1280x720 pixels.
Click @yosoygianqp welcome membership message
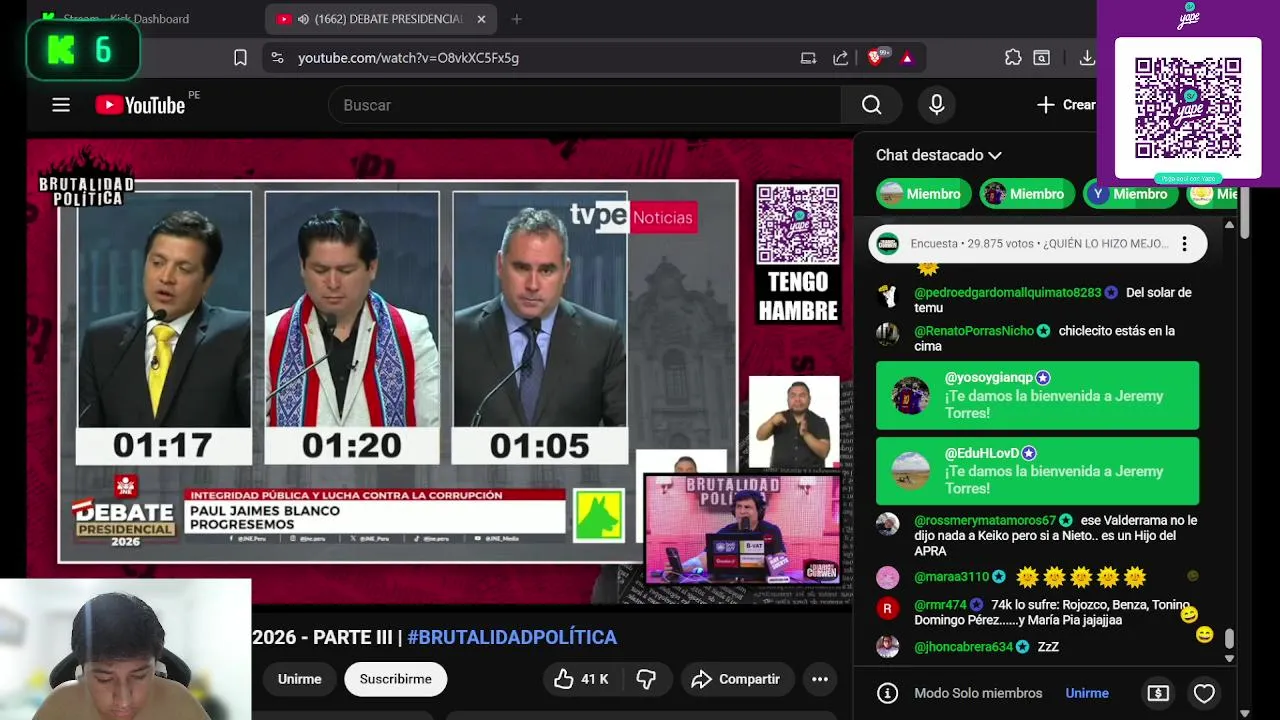pyautogui.click(x=1037, y=396)
